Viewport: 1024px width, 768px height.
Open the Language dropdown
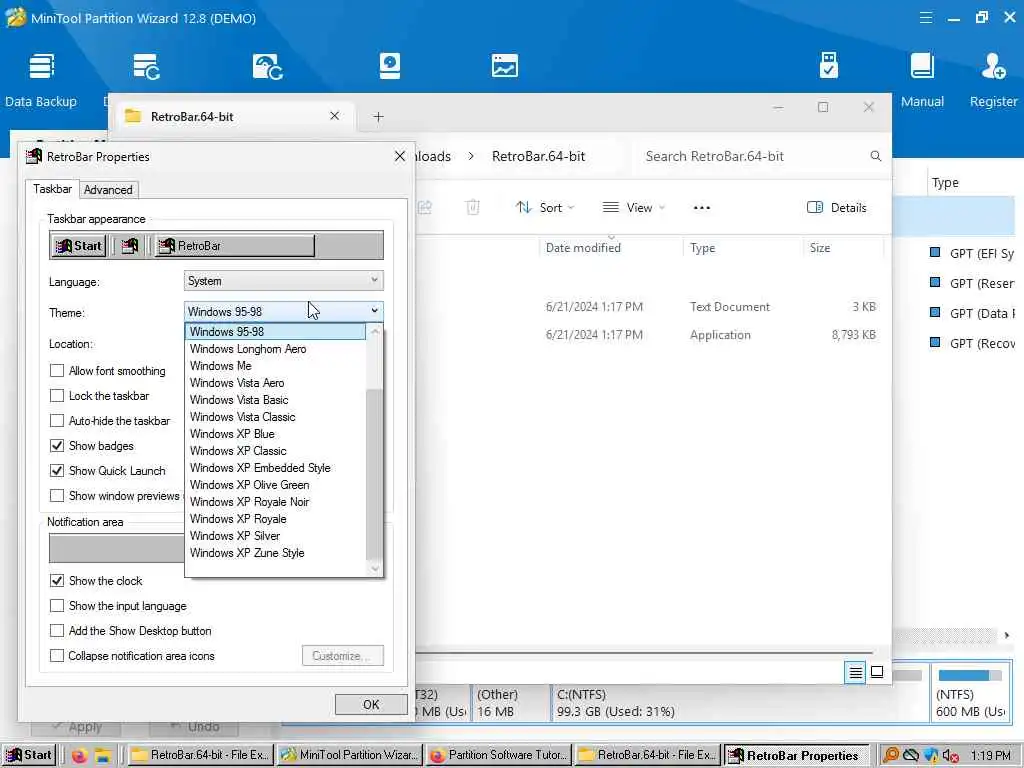pos(283,281)
